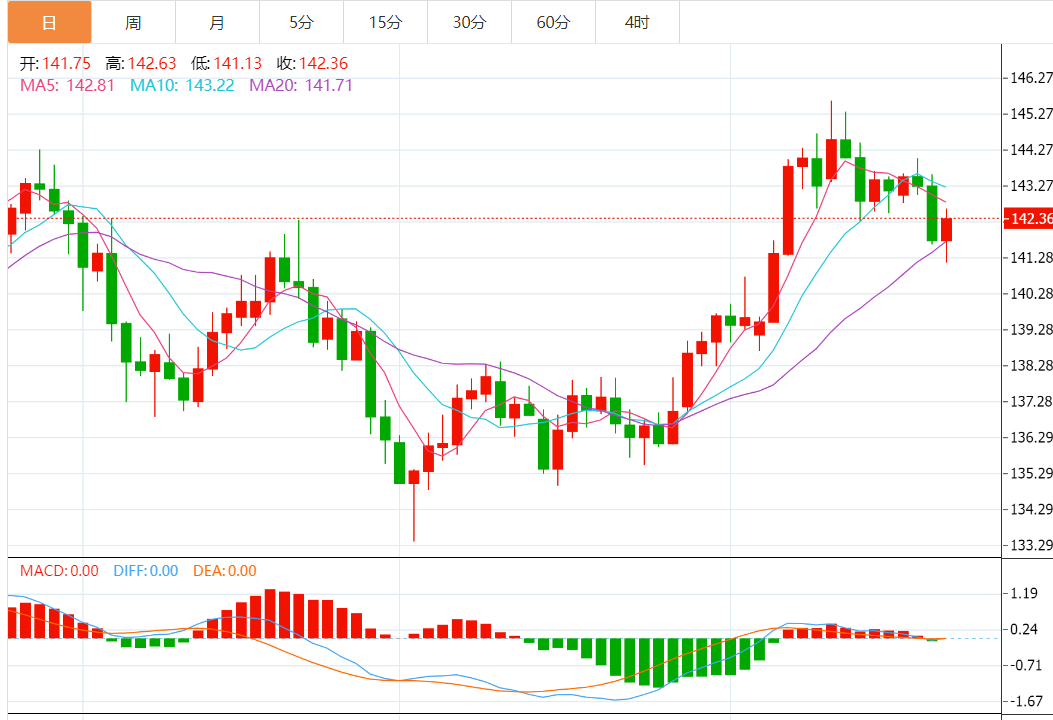Switch to the 月 monthly tab
The width and height of the screenshot is (1053, 720).
218,22
